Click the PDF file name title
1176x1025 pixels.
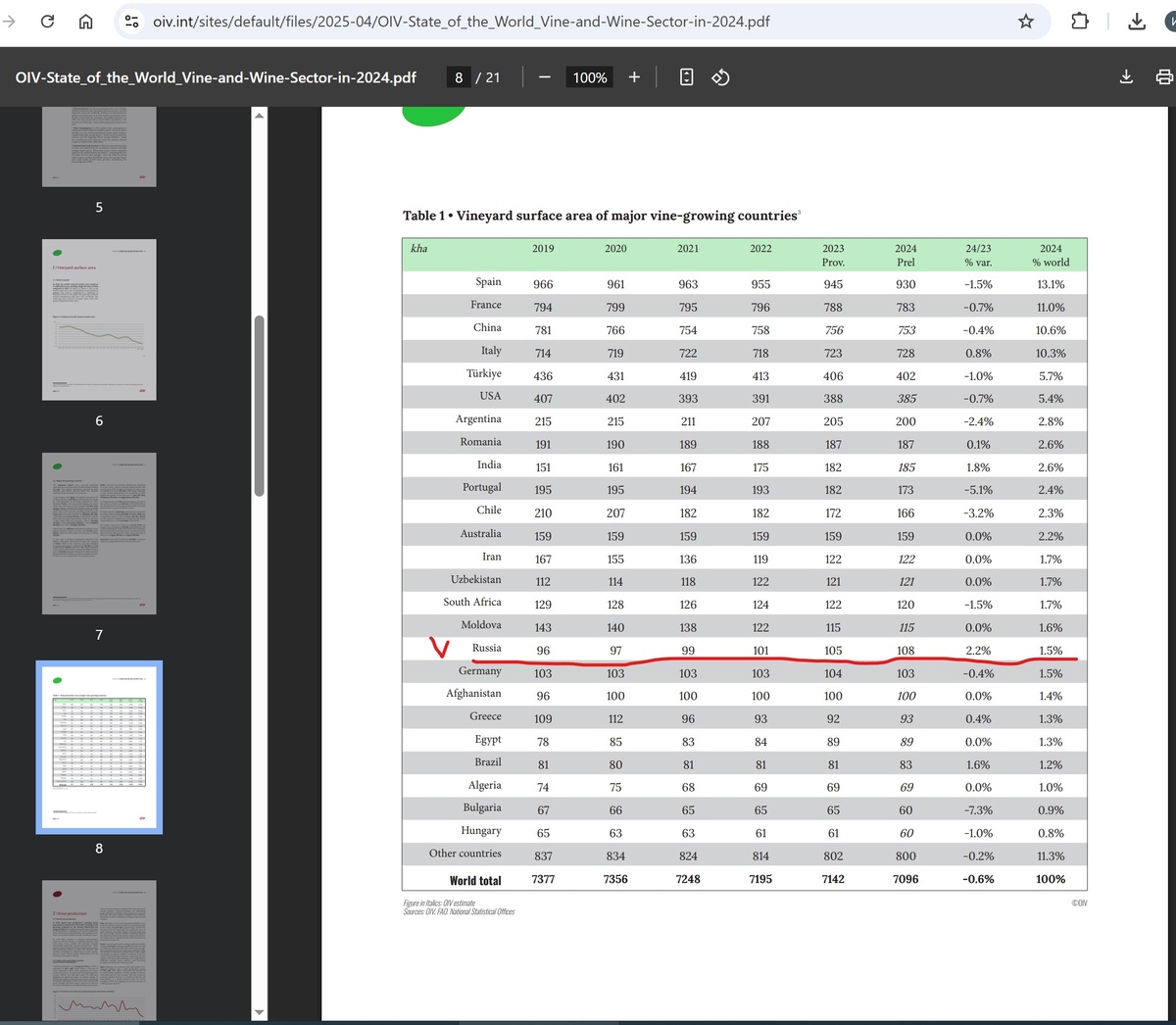click(x=216, y=77)
